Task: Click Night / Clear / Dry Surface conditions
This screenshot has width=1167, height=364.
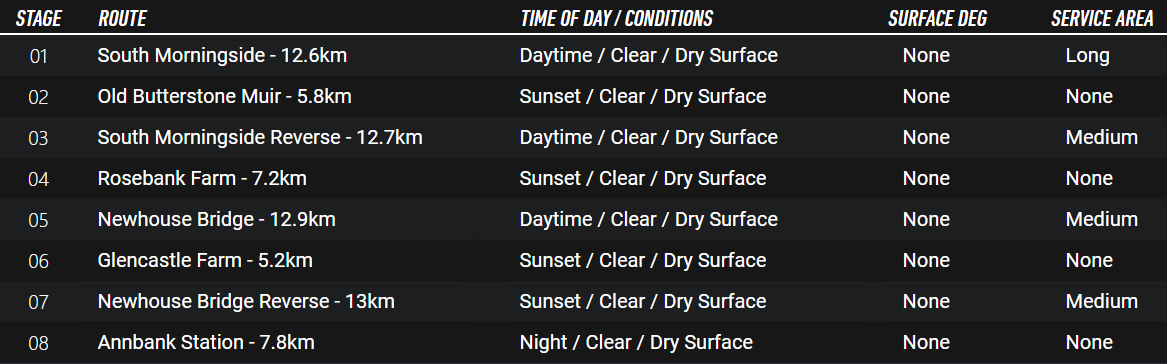Action: click(636, 342)
